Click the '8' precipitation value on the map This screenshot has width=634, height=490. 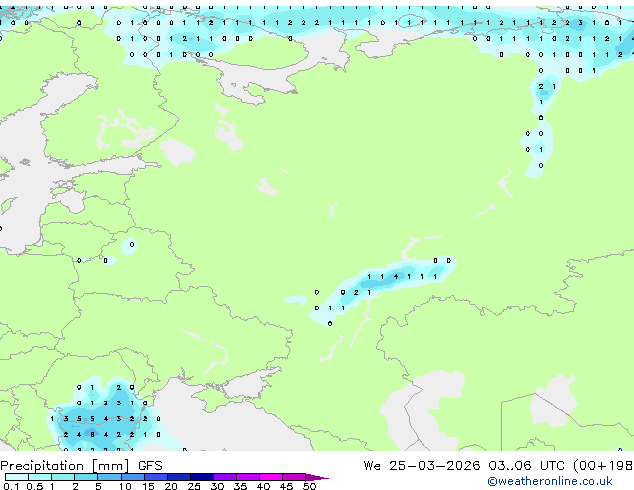pyautogui.click(x=92, y=435)
